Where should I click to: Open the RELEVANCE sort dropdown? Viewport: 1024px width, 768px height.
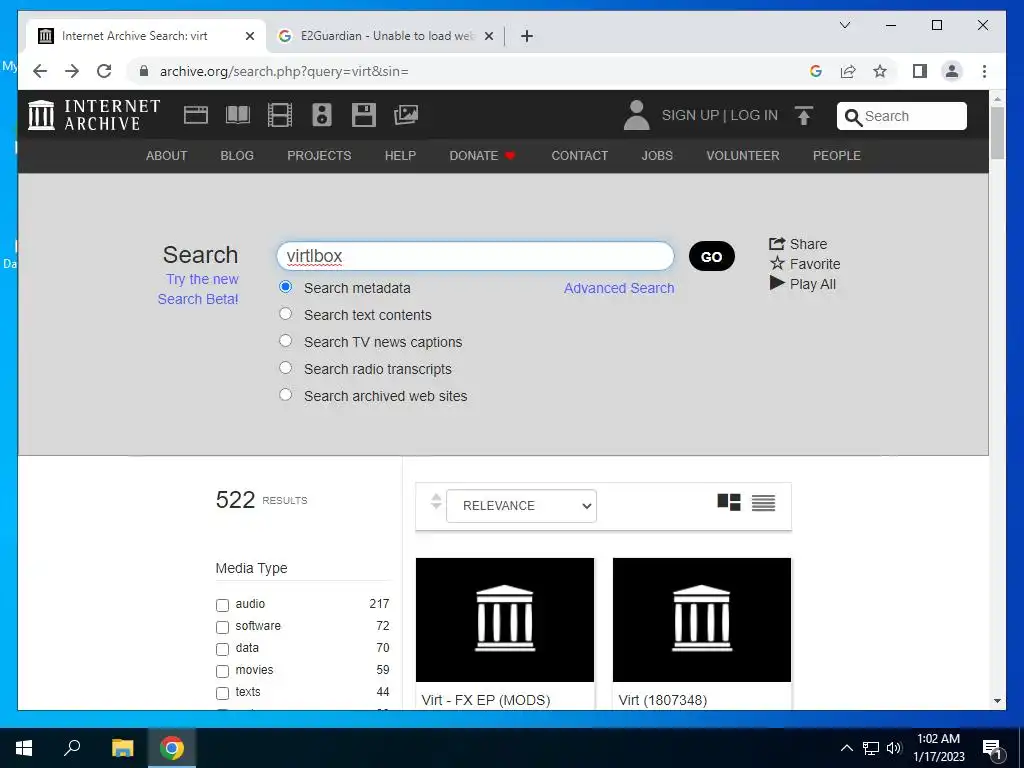coord(521,505)
